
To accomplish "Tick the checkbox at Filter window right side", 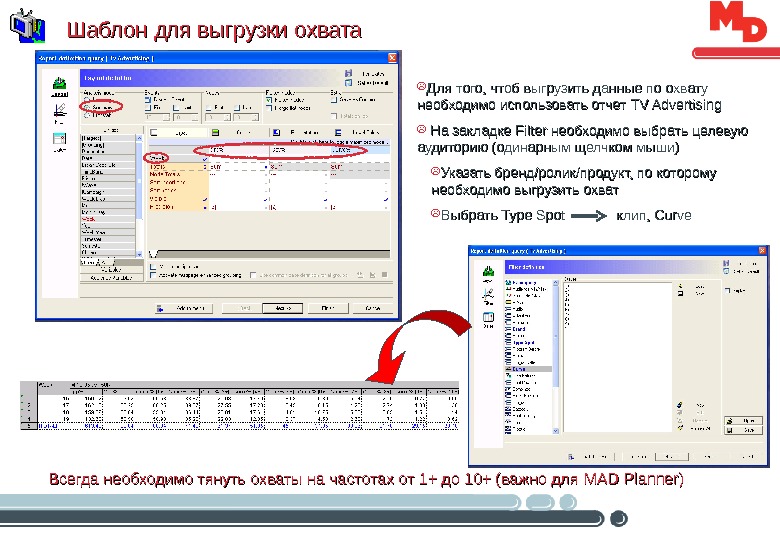I will (x=728, y=290).
